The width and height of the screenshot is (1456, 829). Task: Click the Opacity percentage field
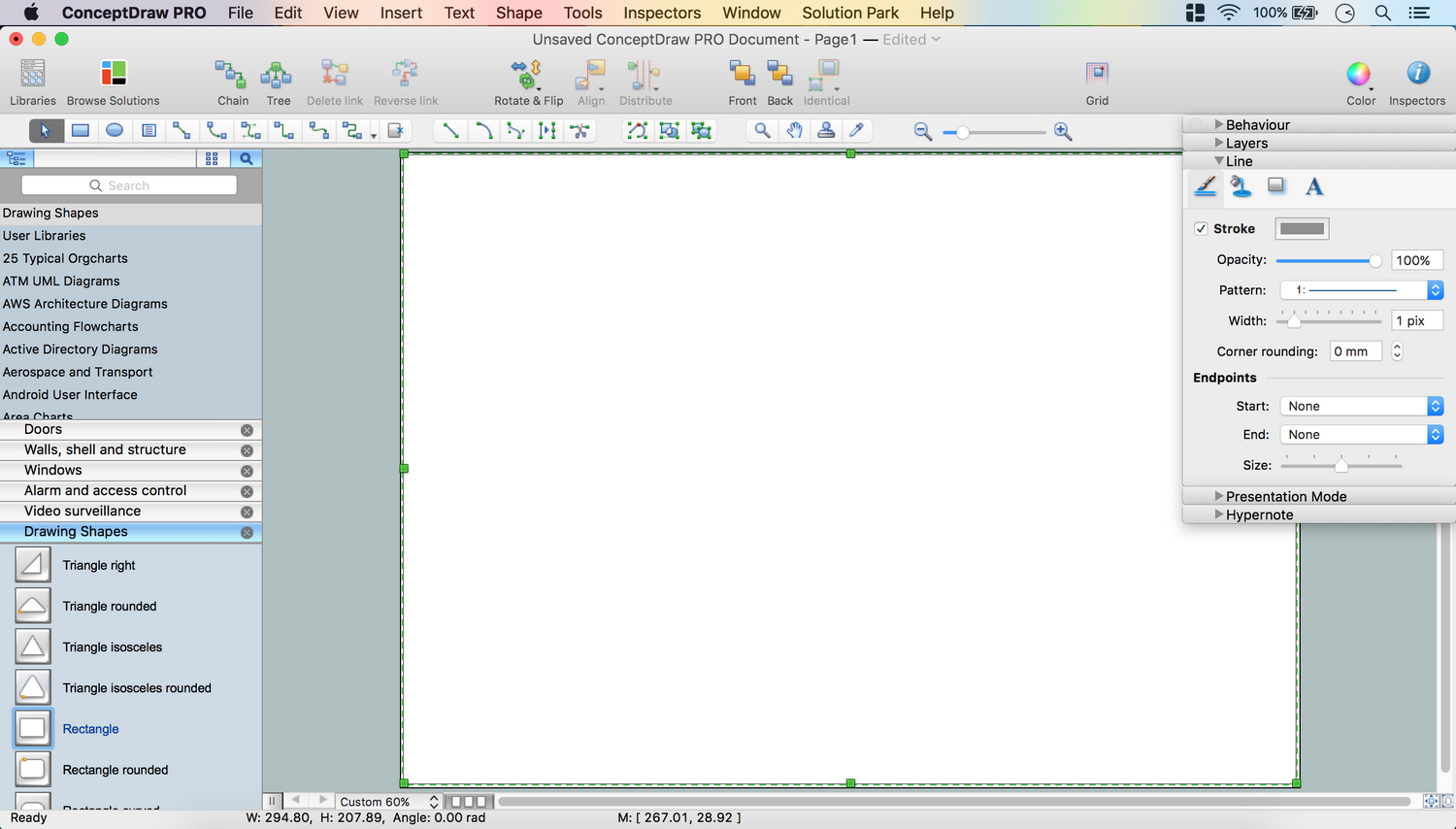(1417, 260)
